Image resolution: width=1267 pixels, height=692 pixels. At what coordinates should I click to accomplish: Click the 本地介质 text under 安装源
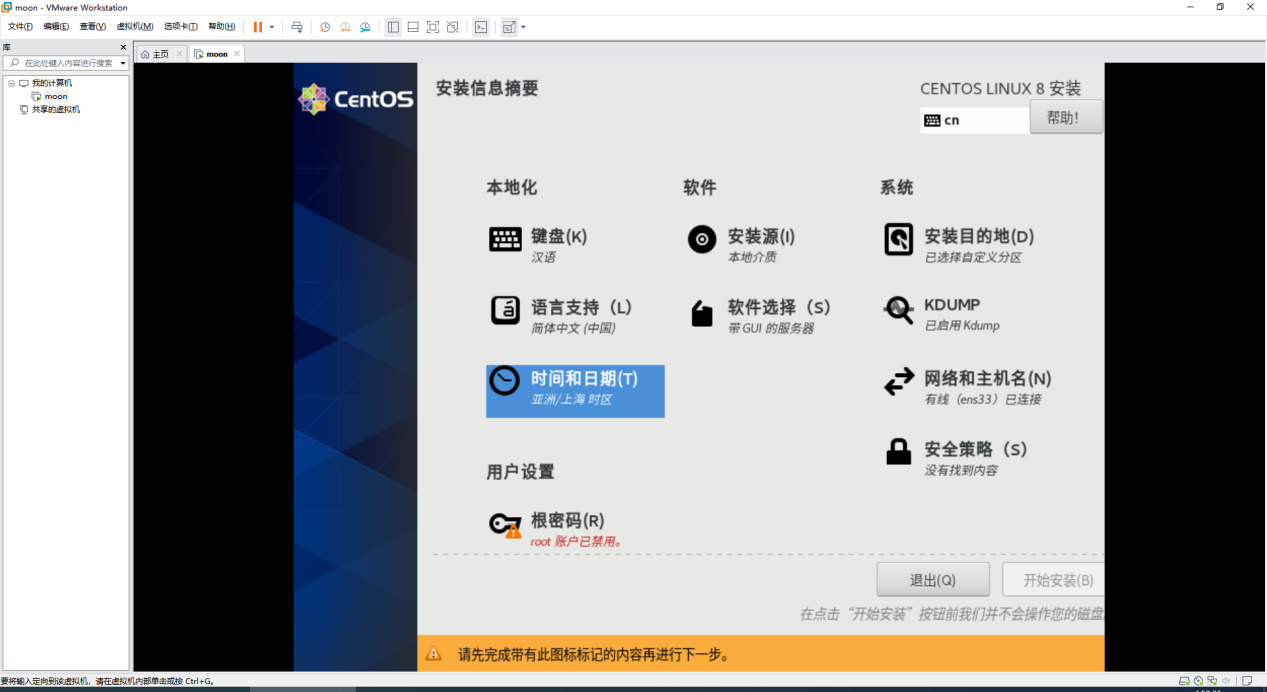point(752,257)
